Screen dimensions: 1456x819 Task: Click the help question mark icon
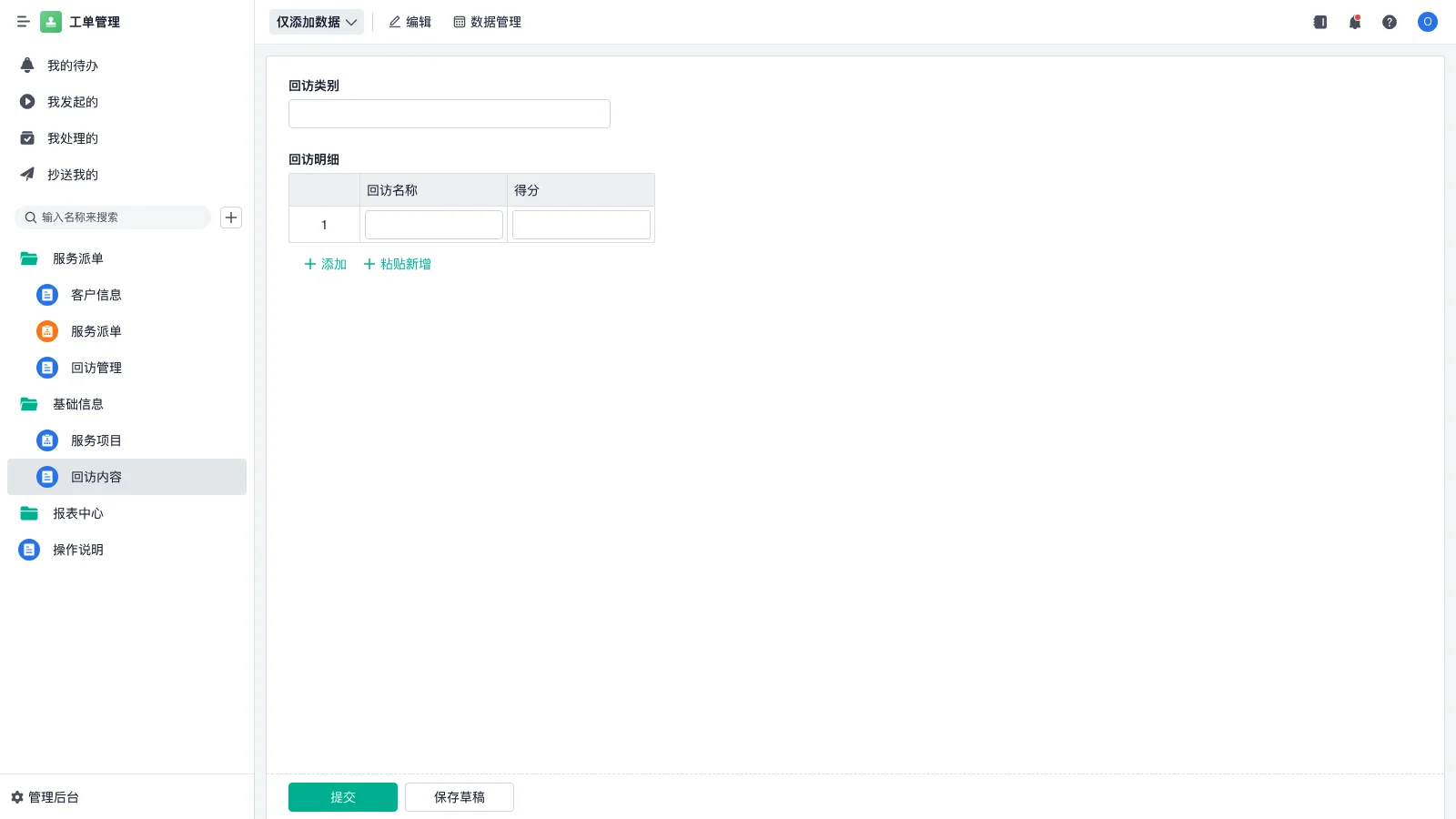[1390, 22]
